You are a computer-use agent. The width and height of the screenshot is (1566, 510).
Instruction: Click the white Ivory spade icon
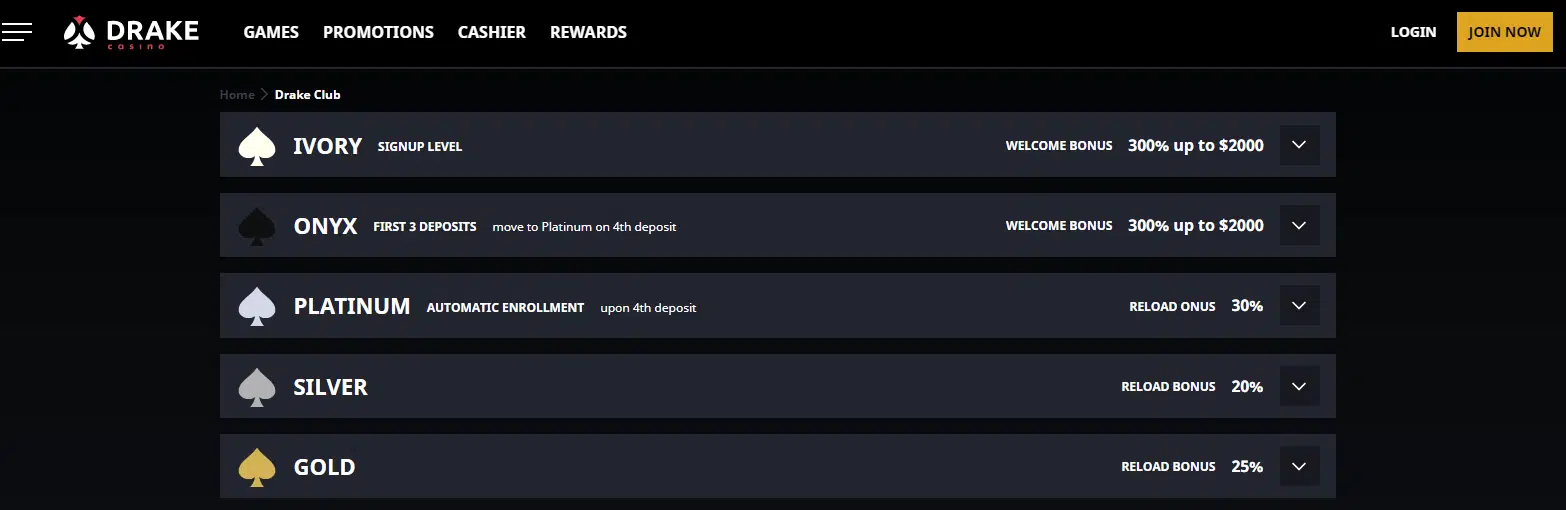[257, 146]
